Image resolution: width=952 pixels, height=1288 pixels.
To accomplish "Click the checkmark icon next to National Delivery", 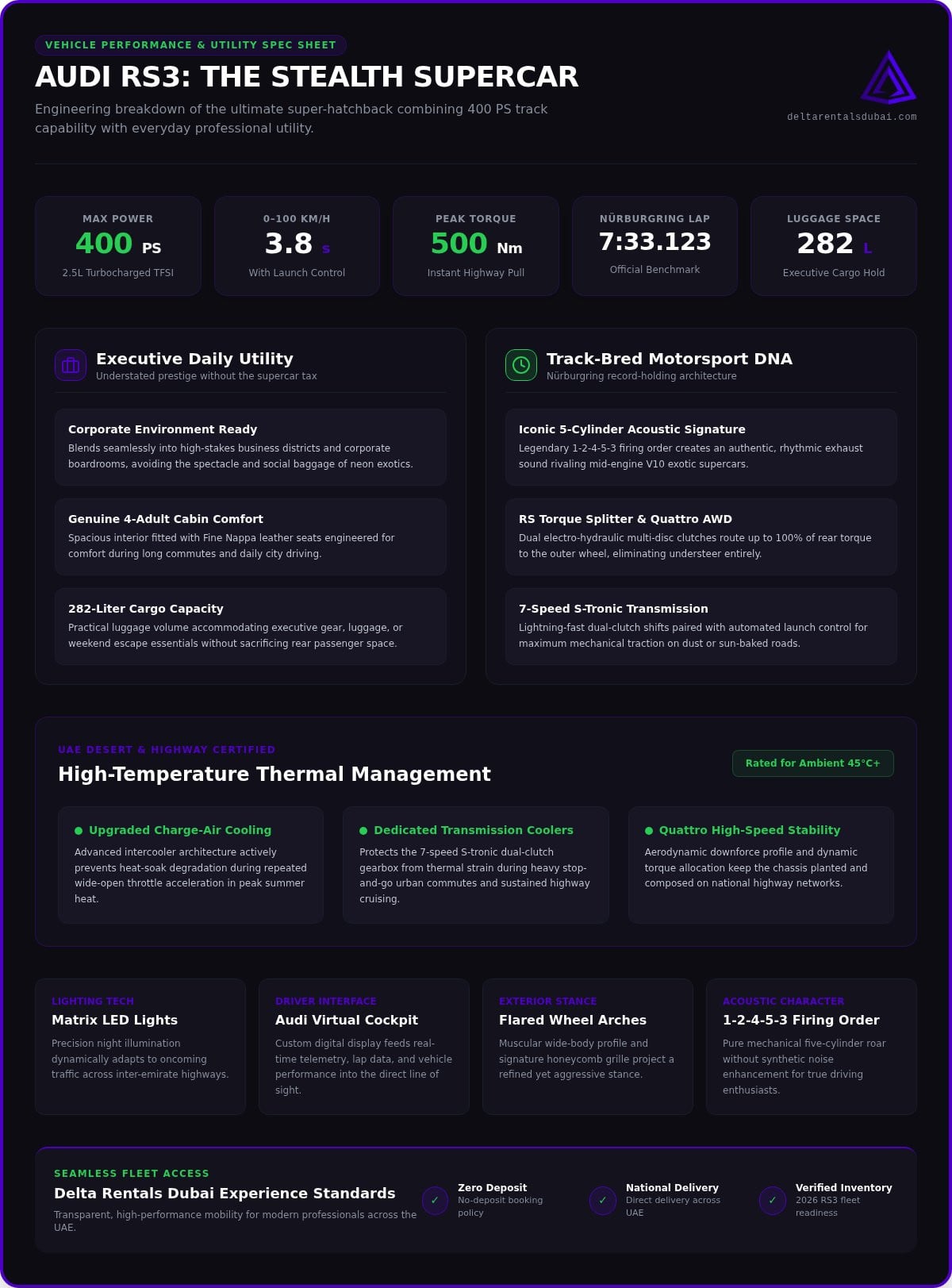I will (x=603, y=1201).
